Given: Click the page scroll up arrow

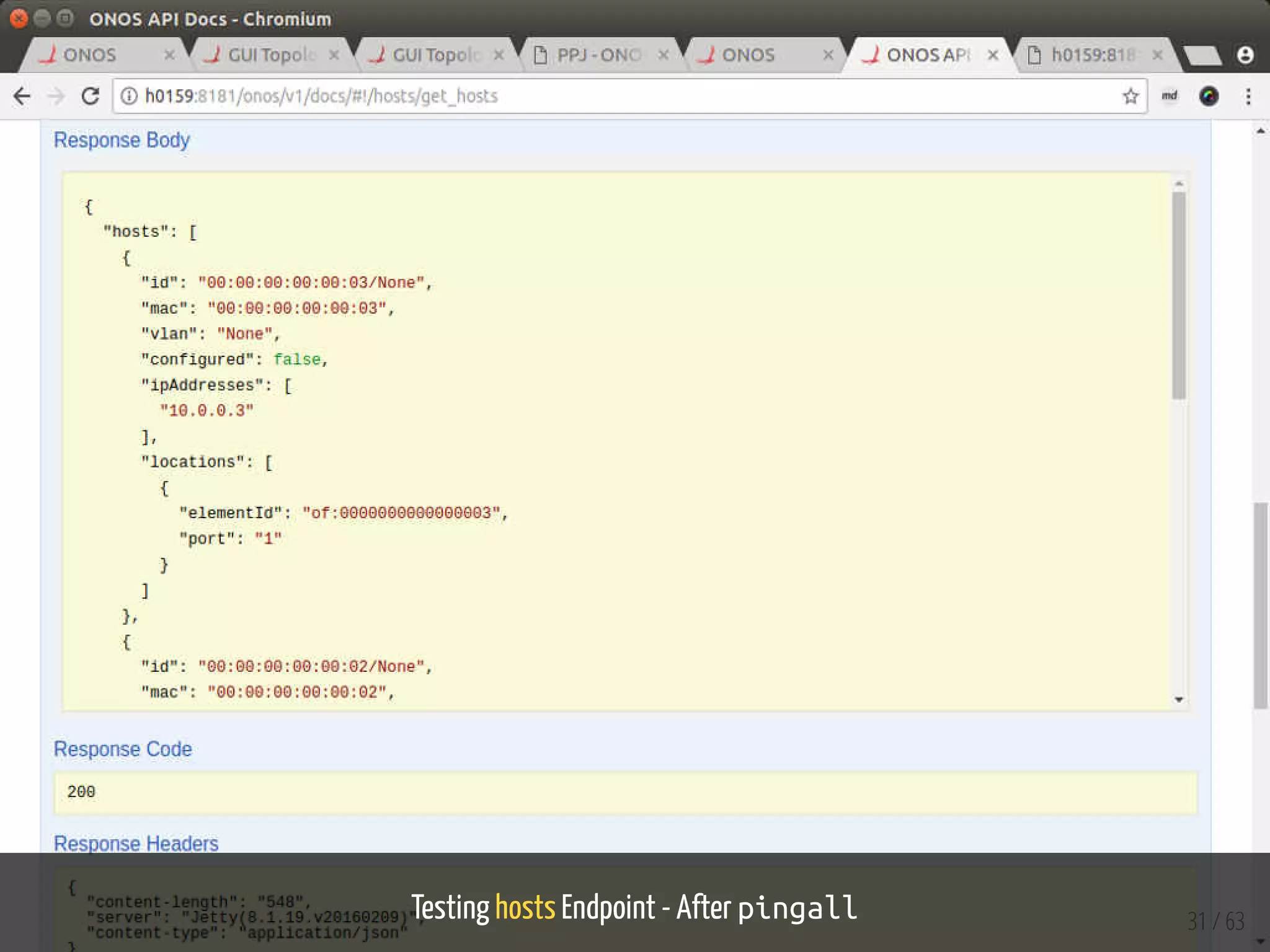Looking at the screenshot, I should tap(1260, 131).
